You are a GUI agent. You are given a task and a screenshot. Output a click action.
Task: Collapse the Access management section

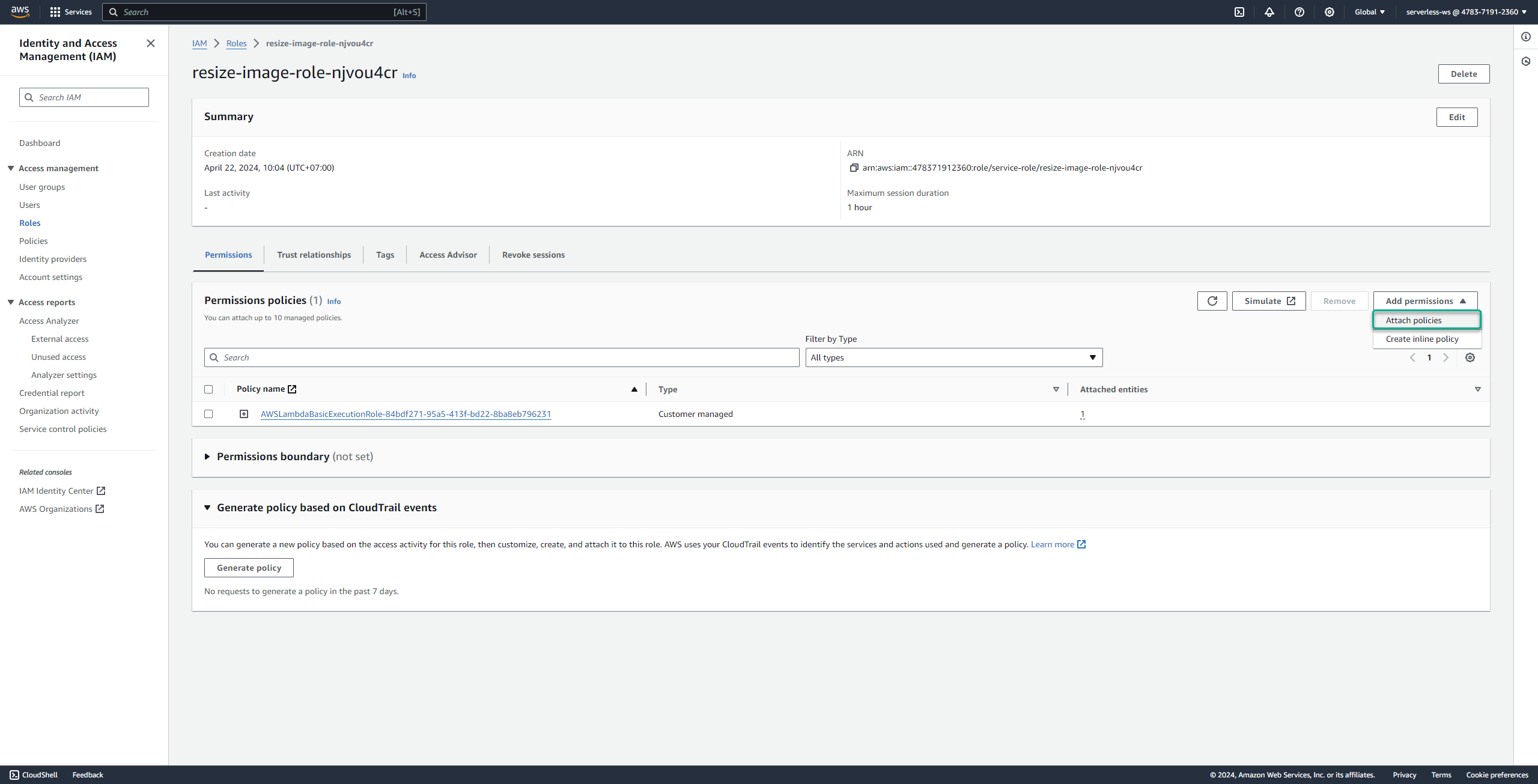[x=11, y=168]
